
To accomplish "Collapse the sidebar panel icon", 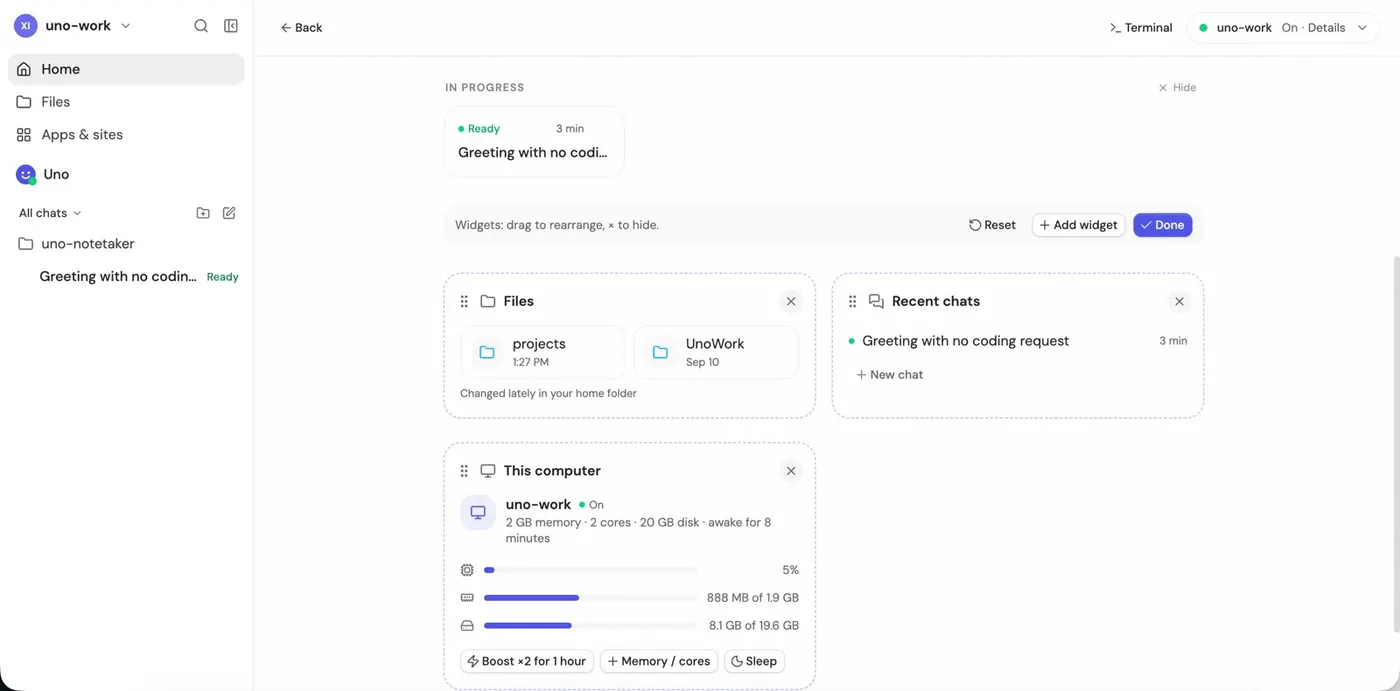I will (x=231, y=26).
